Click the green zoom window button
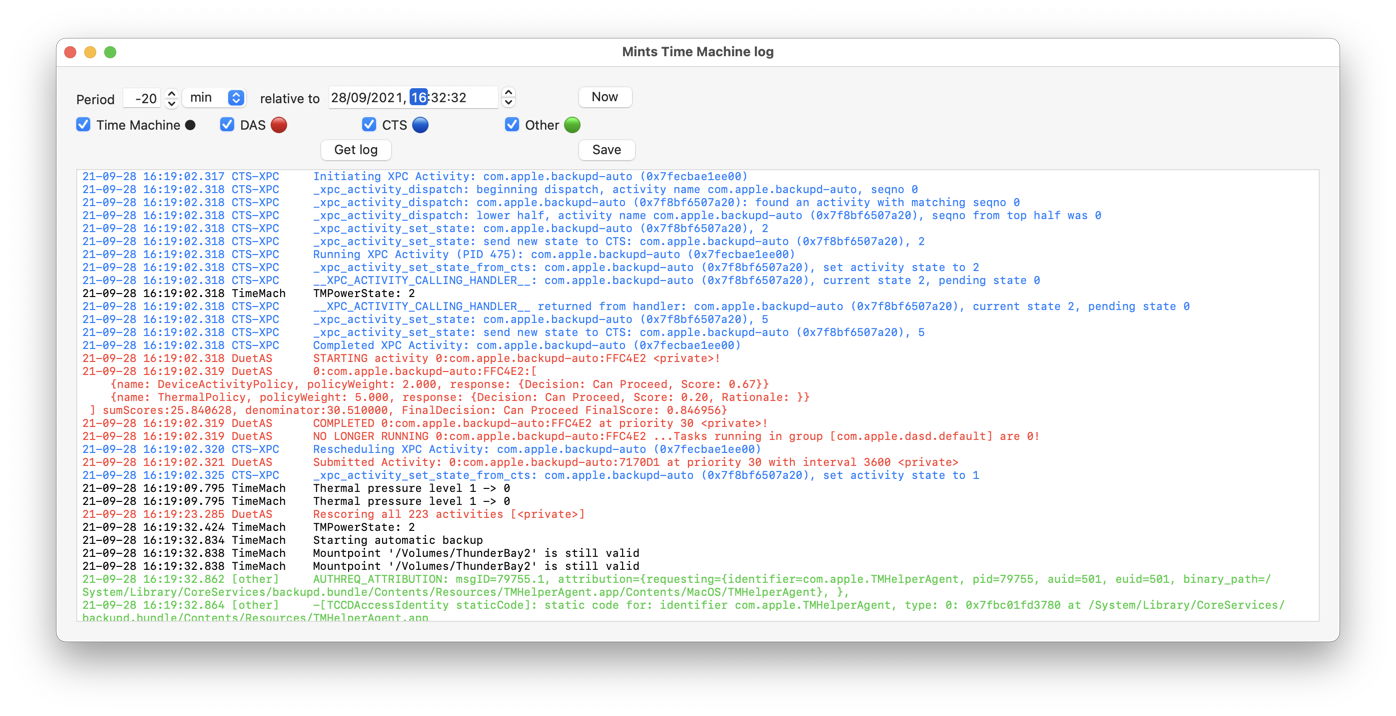 click(x=110, y=52)
